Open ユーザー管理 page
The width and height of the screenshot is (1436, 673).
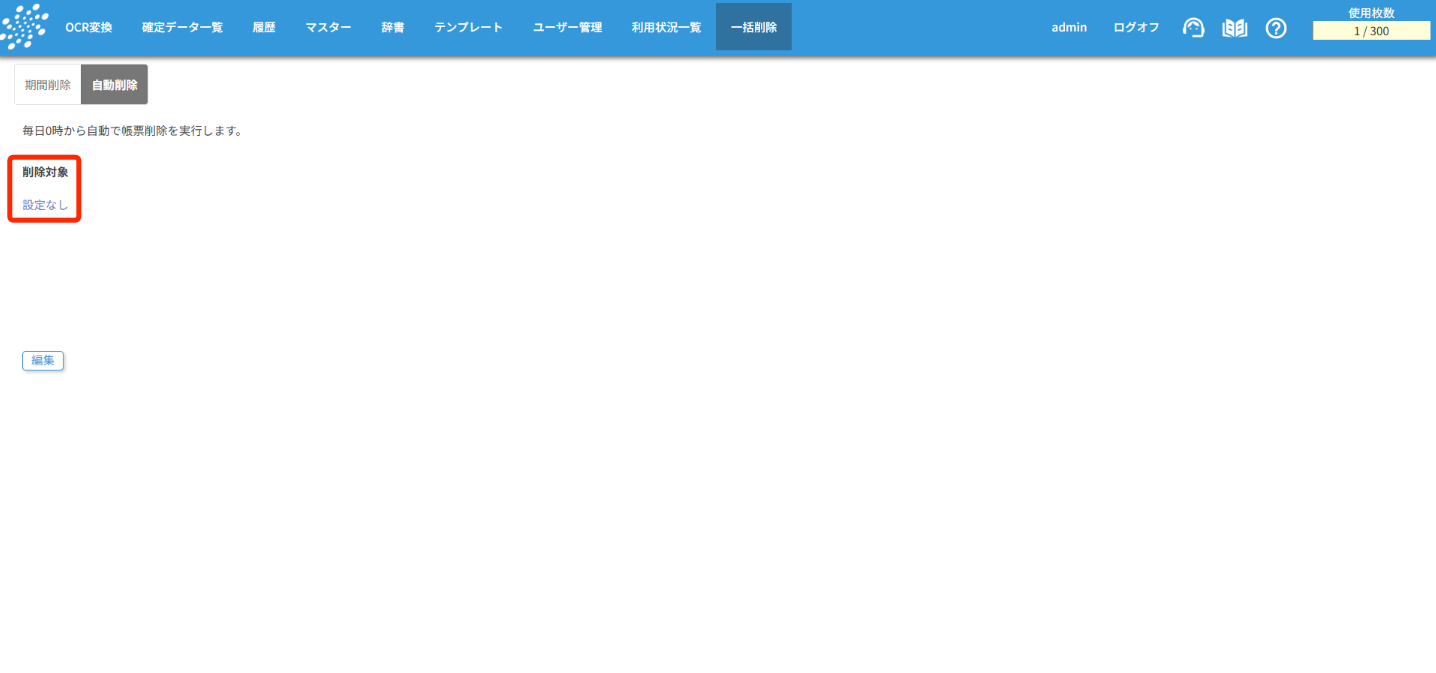(x=567, y=27)
